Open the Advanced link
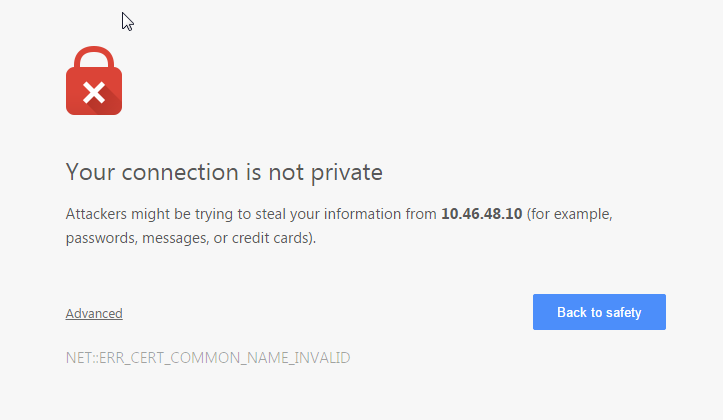Screen dimensions: 723x420 (94, 313)
